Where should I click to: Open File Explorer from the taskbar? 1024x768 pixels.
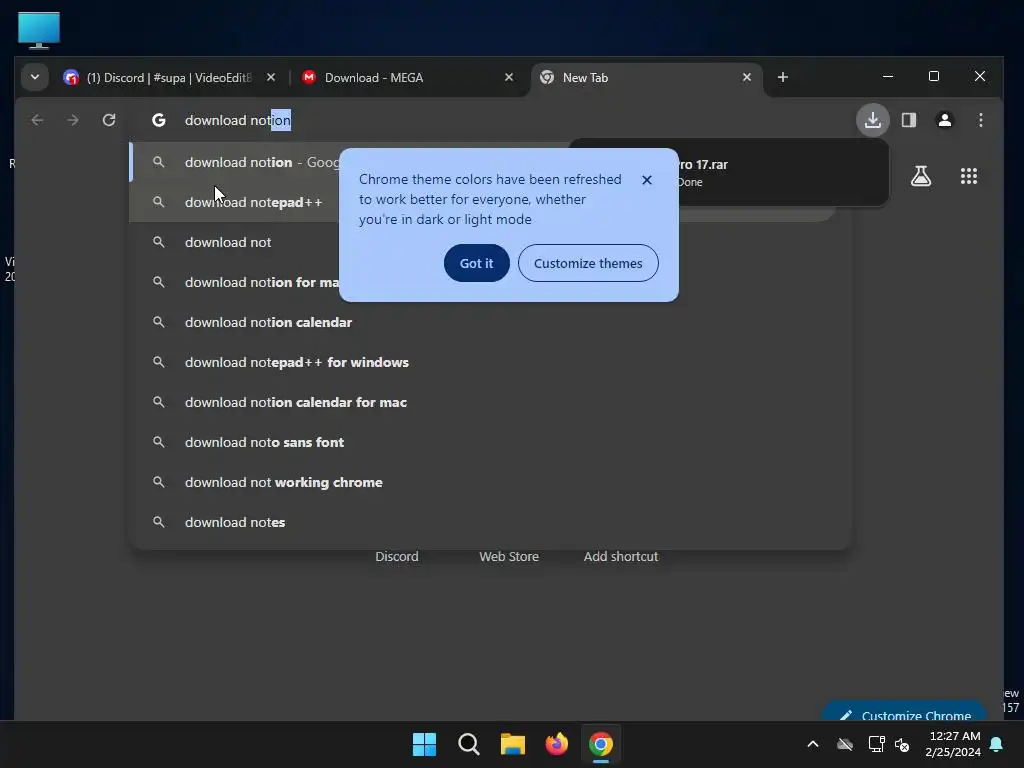(x=513, y=744)
